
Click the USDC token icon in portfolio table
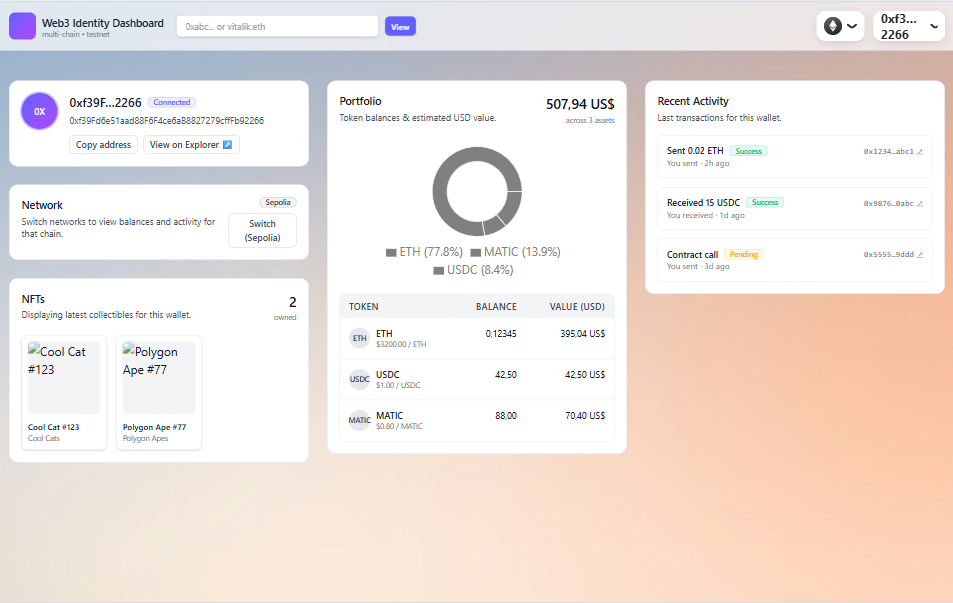[359, 379]
